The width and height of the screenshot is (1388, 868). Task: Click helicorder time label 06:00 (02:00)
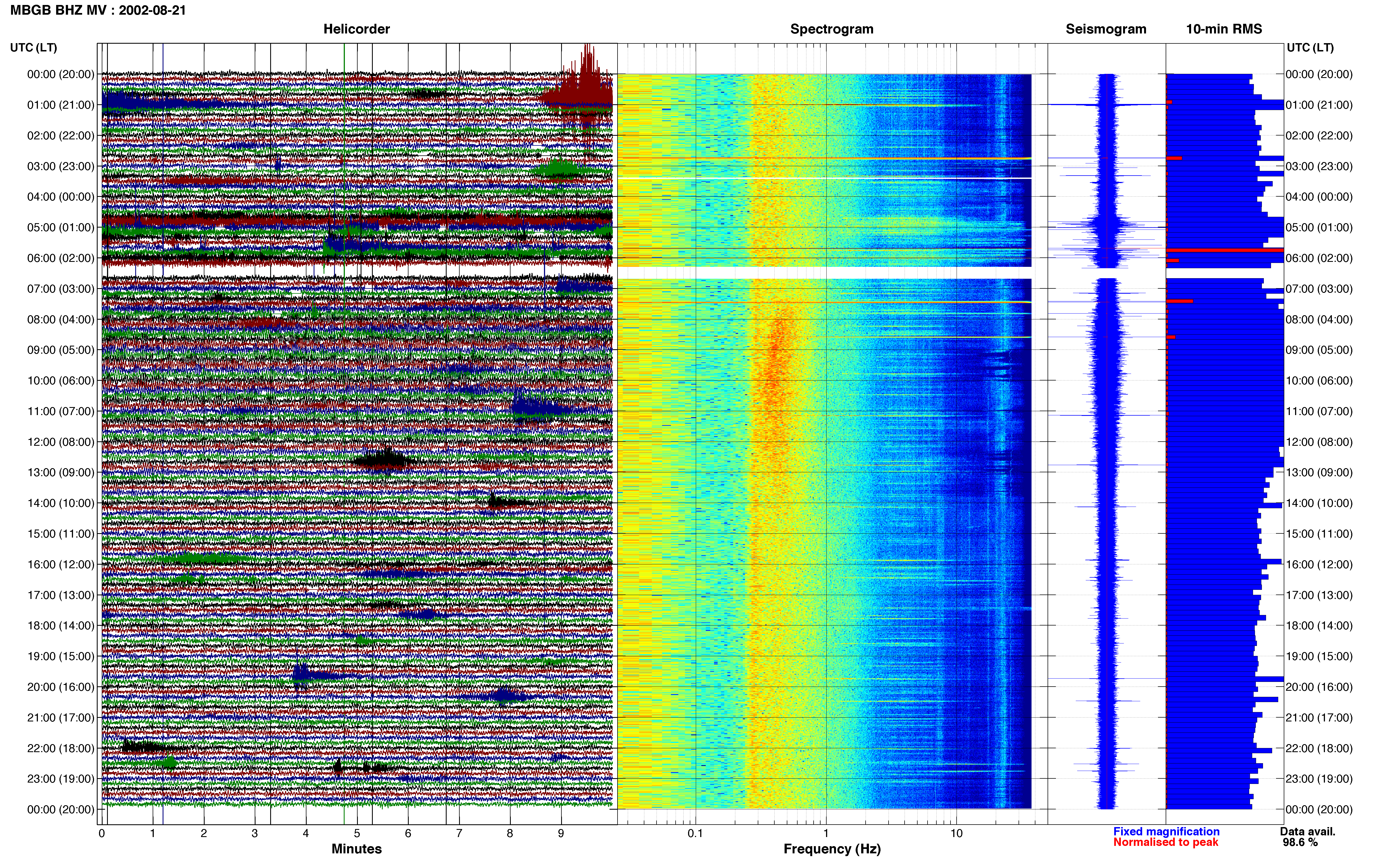click(61, 258)
